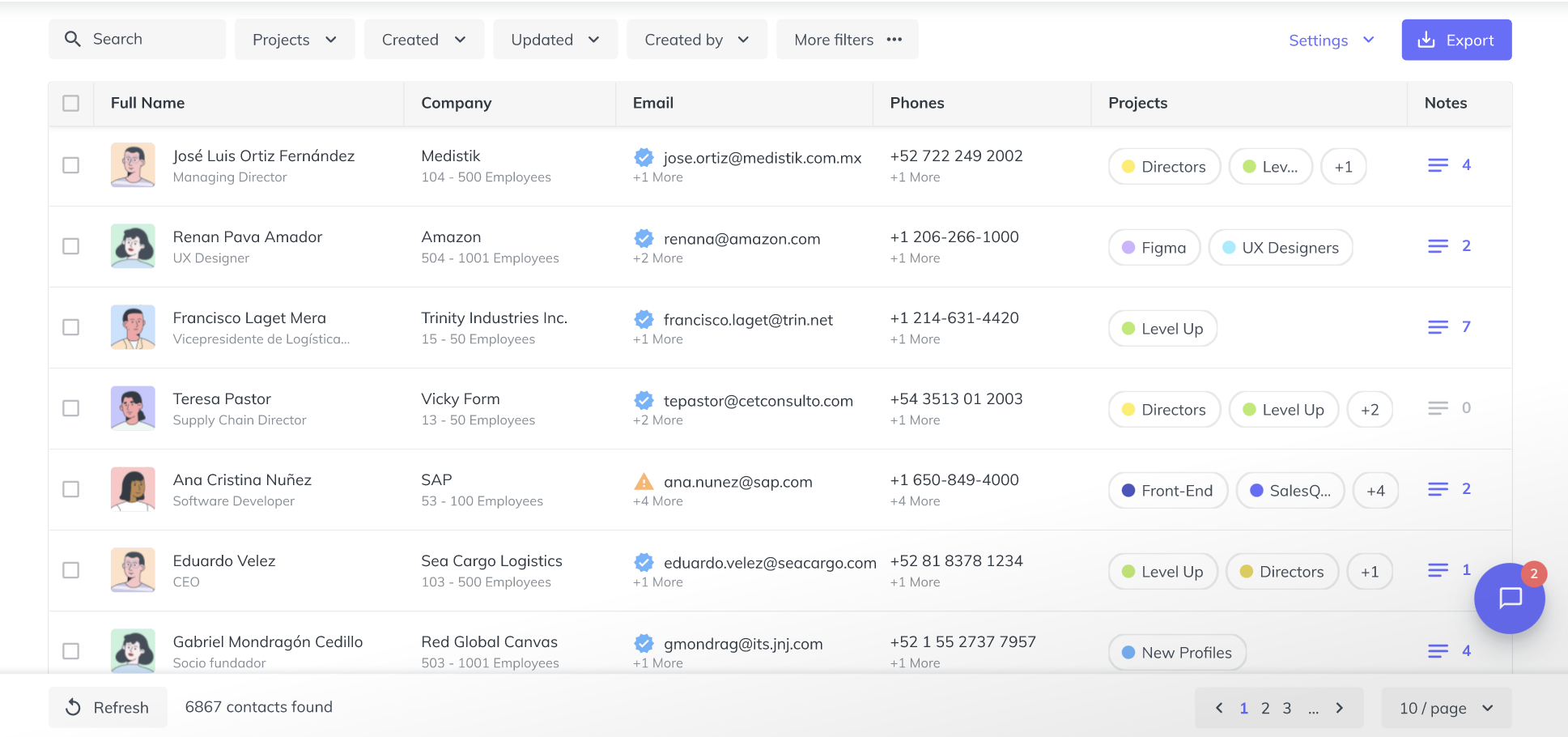The height and width of the screenshot is (737, 1568).
Task: Open the Created by filter dropdown
Action: [x=696, y=40]
